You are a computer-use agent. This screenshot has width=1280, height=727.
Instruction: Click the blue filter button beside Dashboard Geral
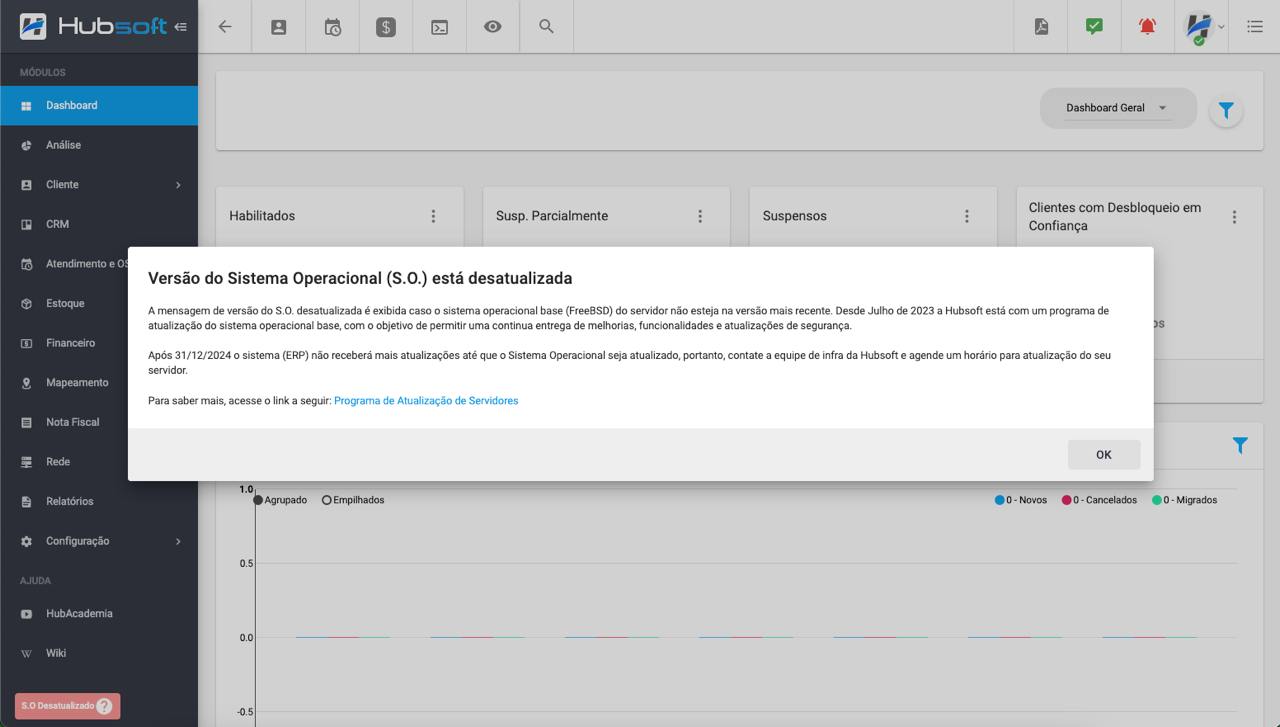tap(1226, 110)
